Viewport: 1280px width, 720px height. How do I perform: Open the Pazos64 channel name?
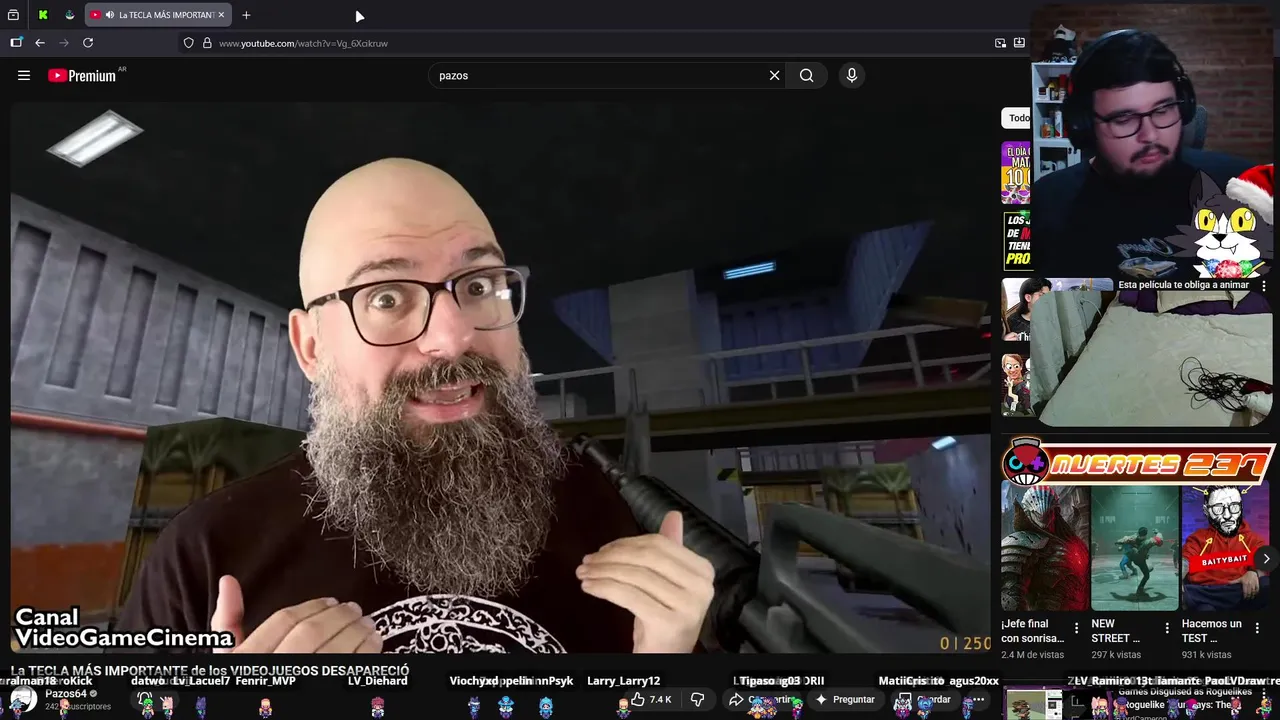66,693
